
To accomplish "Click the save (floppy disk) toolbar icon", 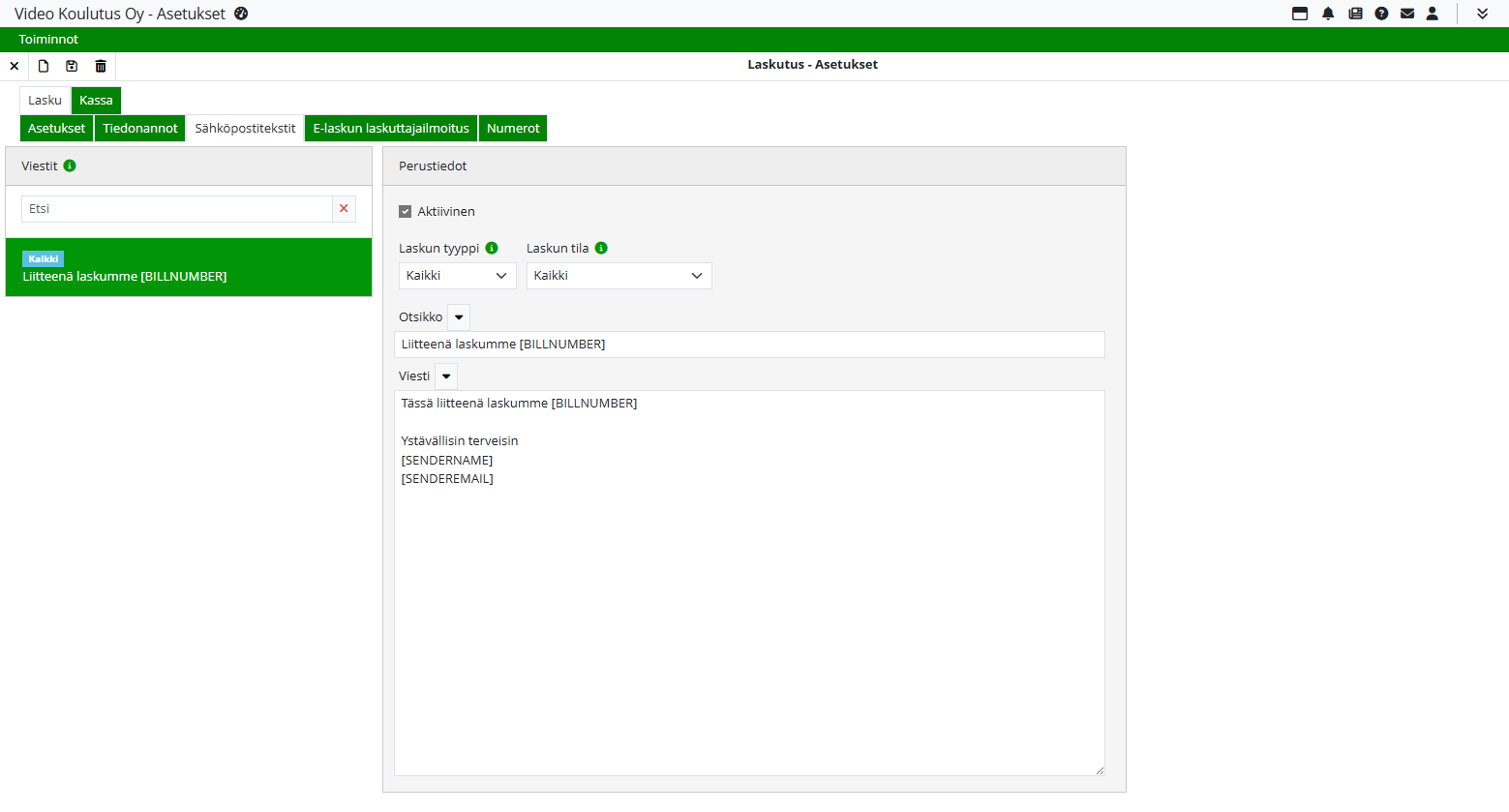I will click(72, 66).
